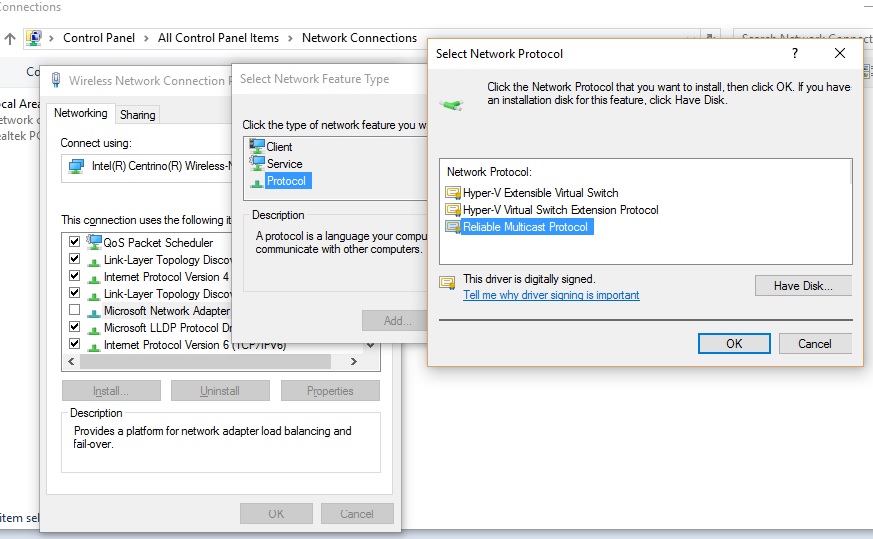
Task: Click the help question mark in Select Network Protocol
Action: (794, 53)
